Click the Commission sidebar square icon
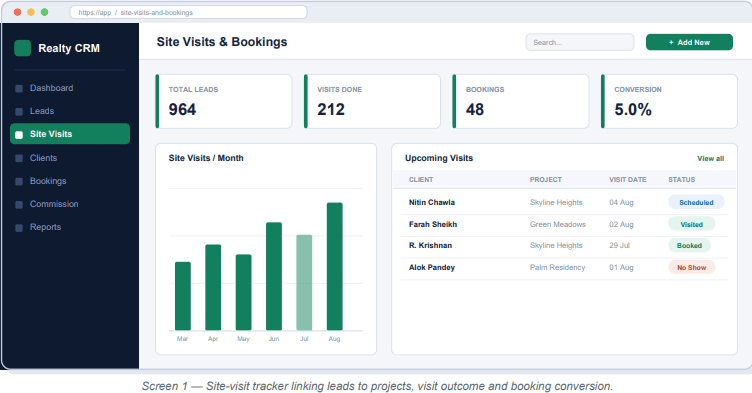 19,204
